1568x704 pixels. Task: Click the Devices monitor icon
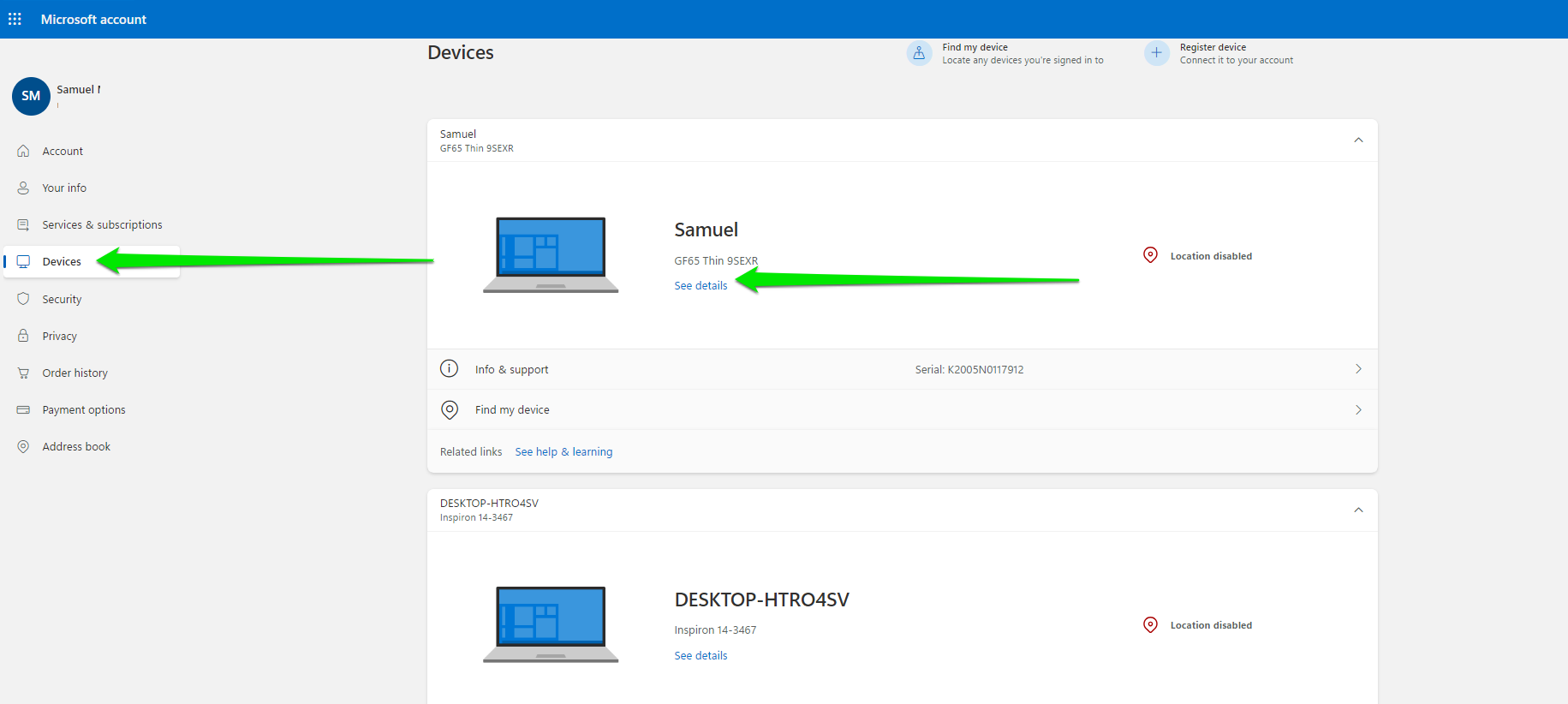(x=23, y=261)
